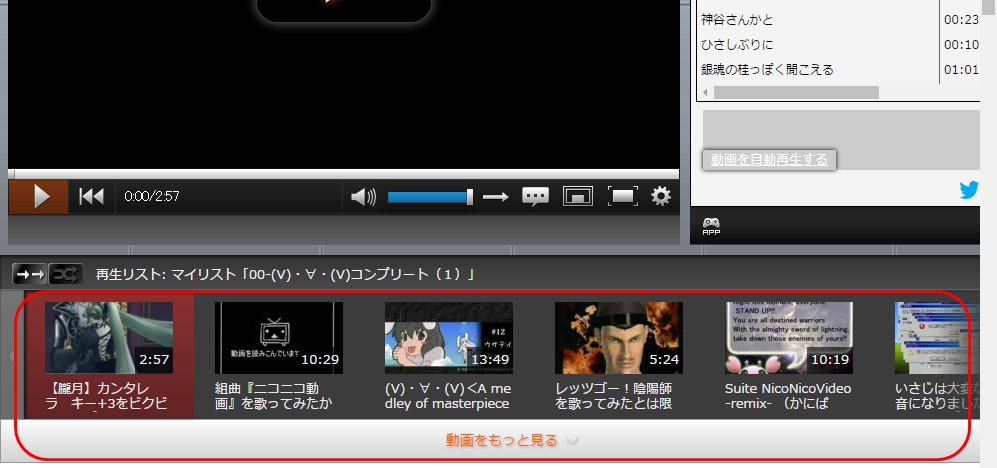Open the (V)・∀・(V)<A medley title link
997x468 pixels.
coord(448,396)
